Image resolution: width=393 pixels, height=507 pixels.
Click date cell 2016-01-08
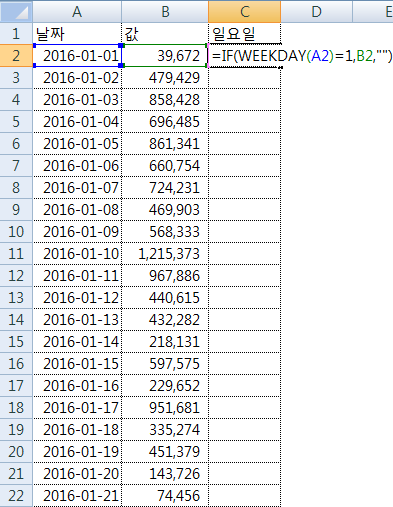pos(77,210)
